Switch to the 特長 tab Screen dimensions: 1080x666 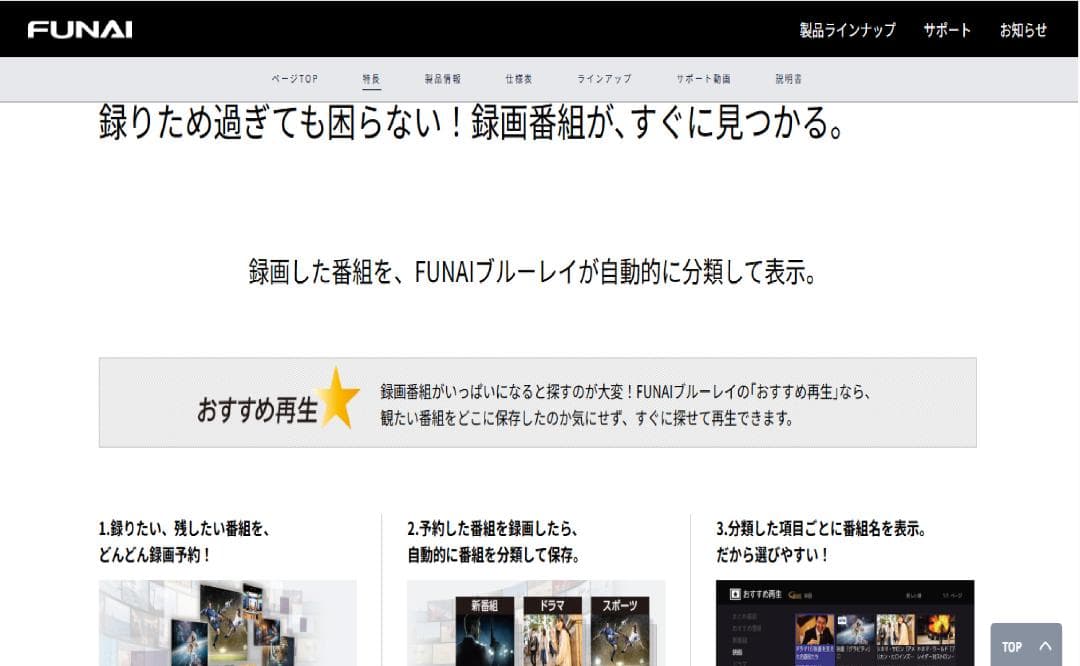tap(370, 77)
